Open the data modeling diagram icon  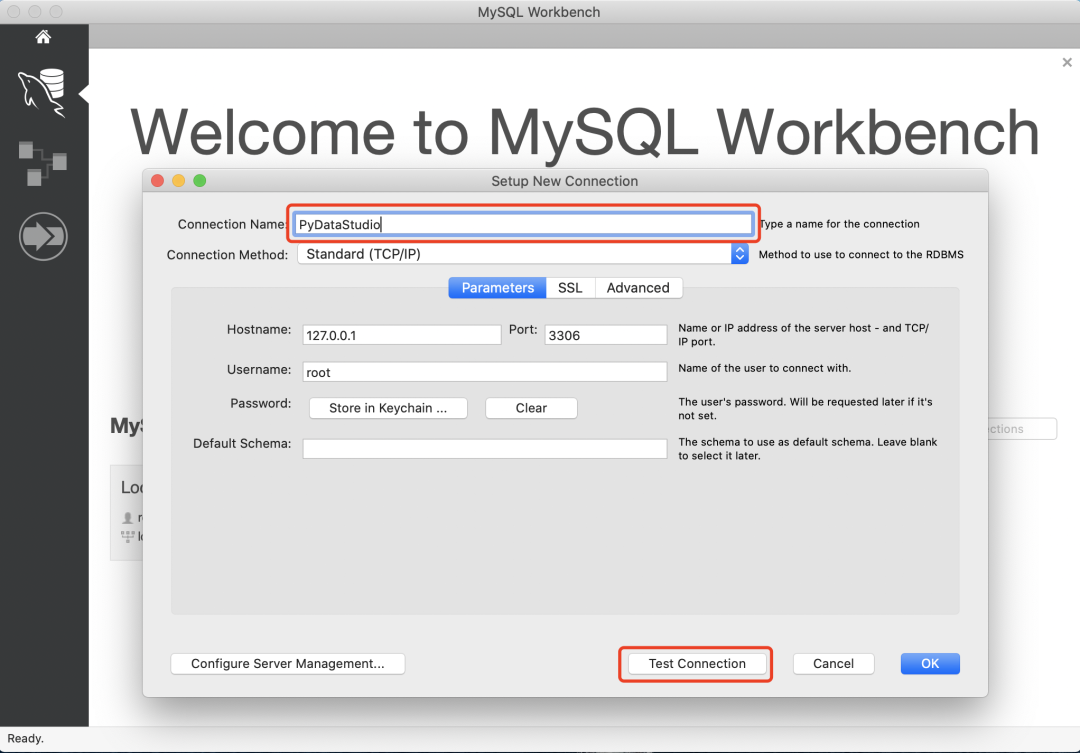click(43, 163)
